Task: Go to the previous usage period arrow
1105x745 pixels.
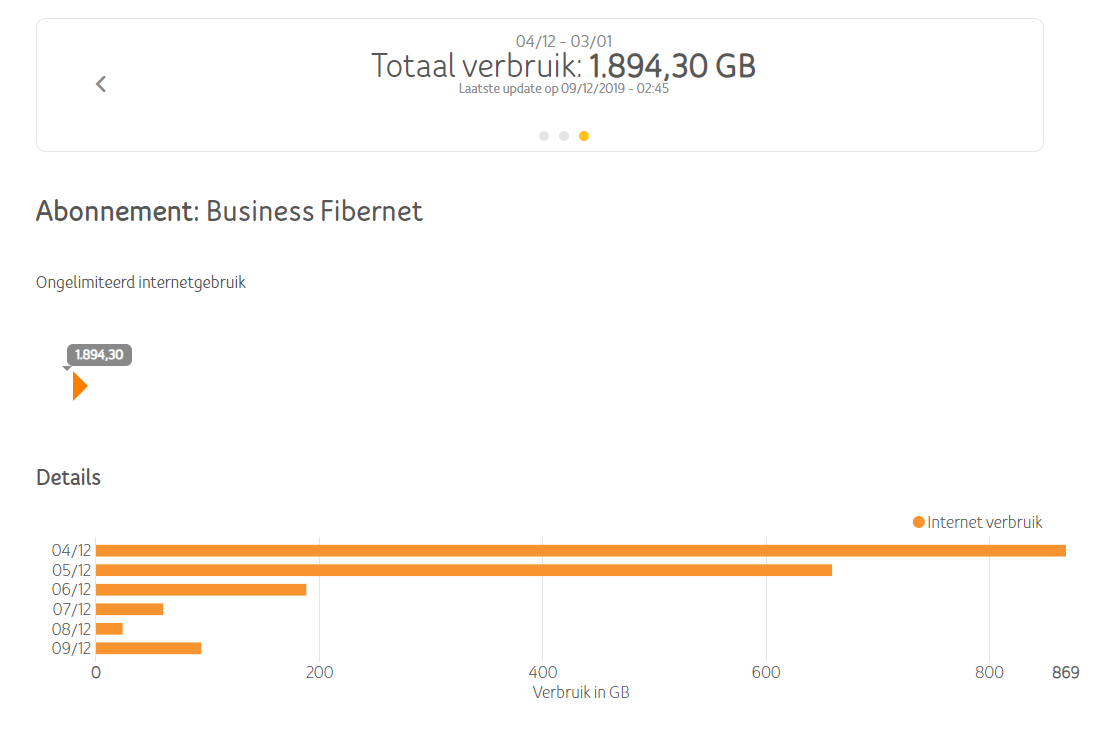Action: pyautogui.click(x=101, y=84)
